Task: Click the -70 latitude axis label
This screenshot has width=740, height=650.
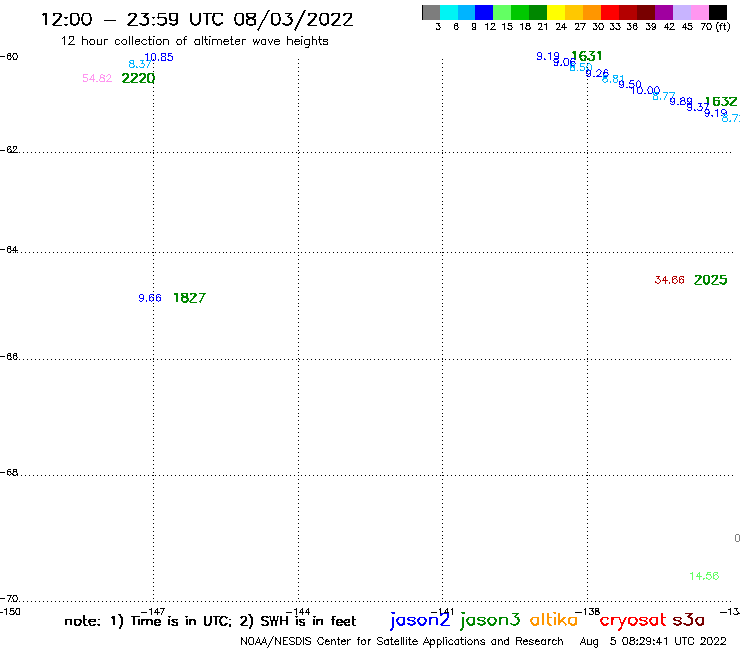Action: (9, 599)
